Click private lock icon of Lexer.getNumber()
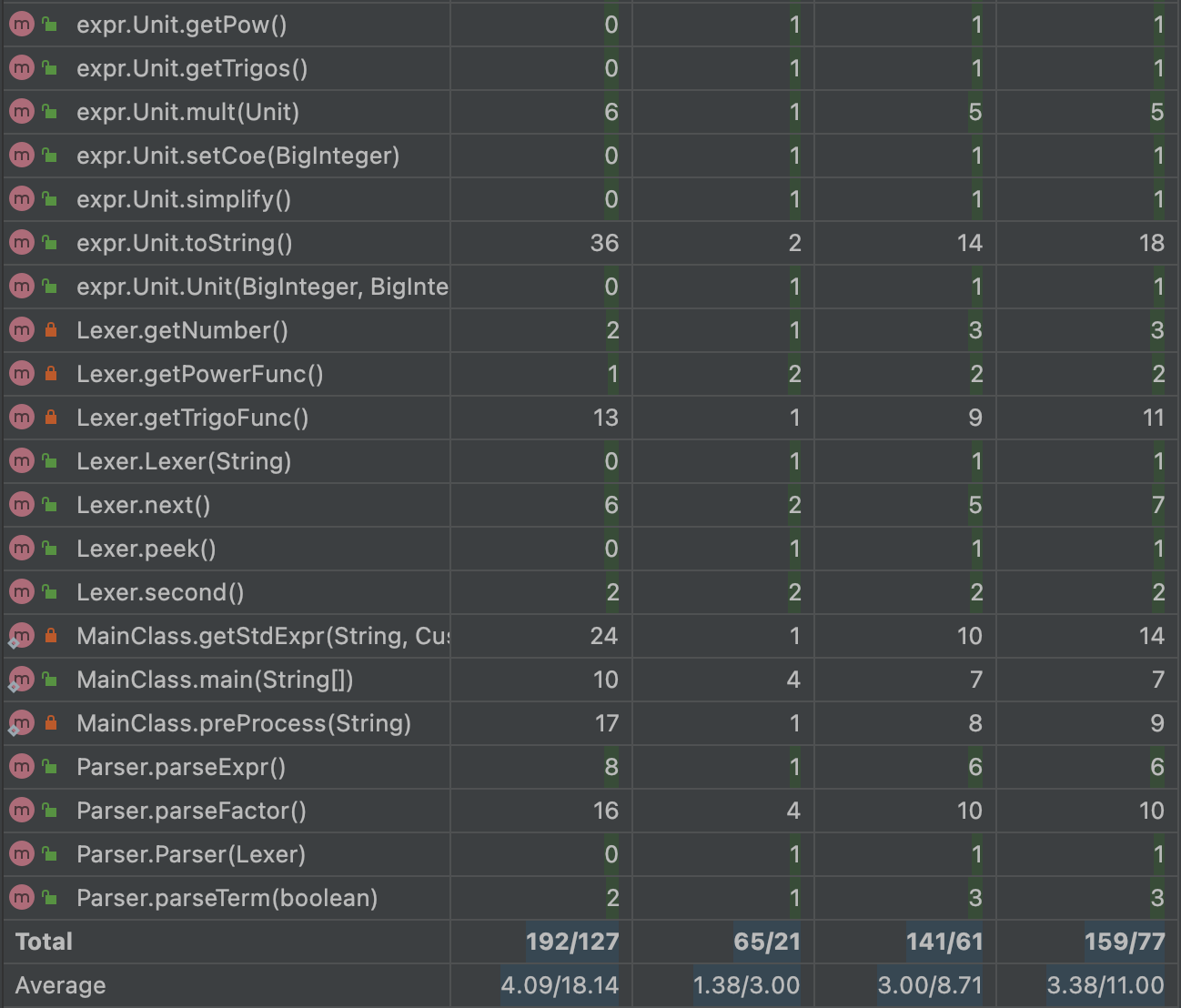Screen dimensions: 1181x1008 pos(51,330)
